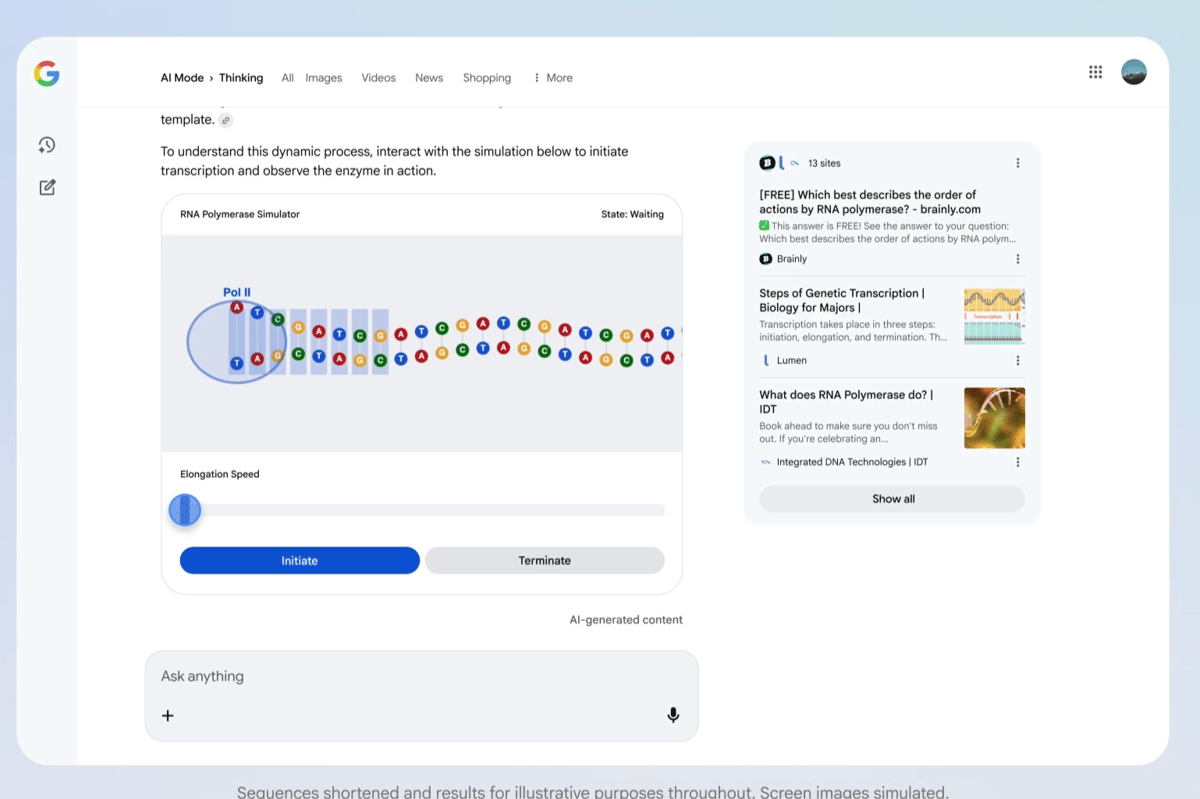1200x799 pixels.
Task: Click the new chat compose icon
Action: pos(47,187)
